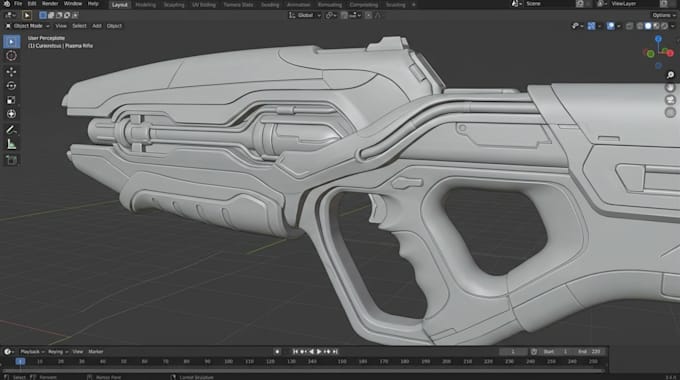Click the viewport zoom magnifier gizmo
Viewport: 680px width, 380px height.
[670, 75]
